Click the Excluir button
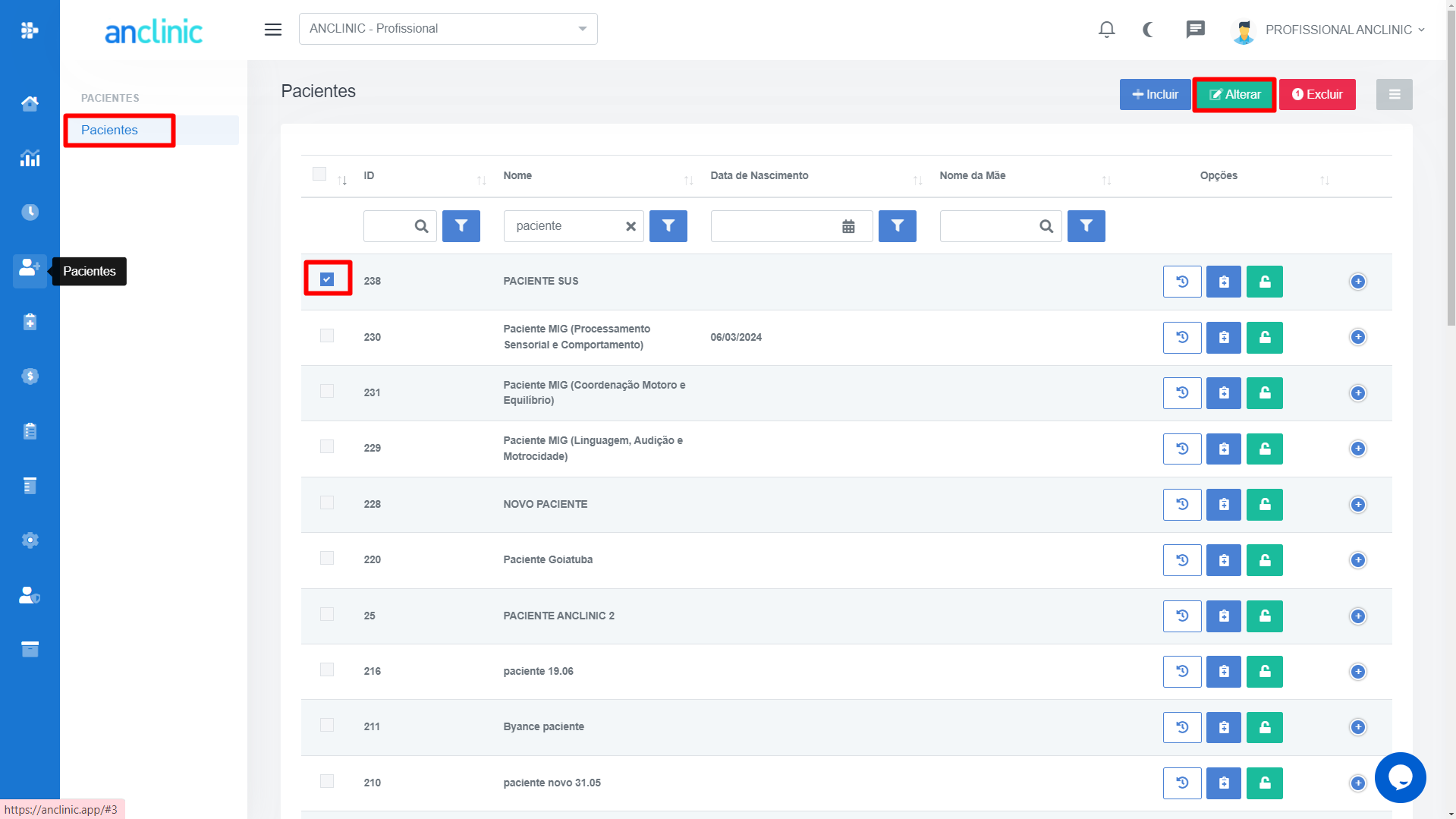 coord(1317,95)
